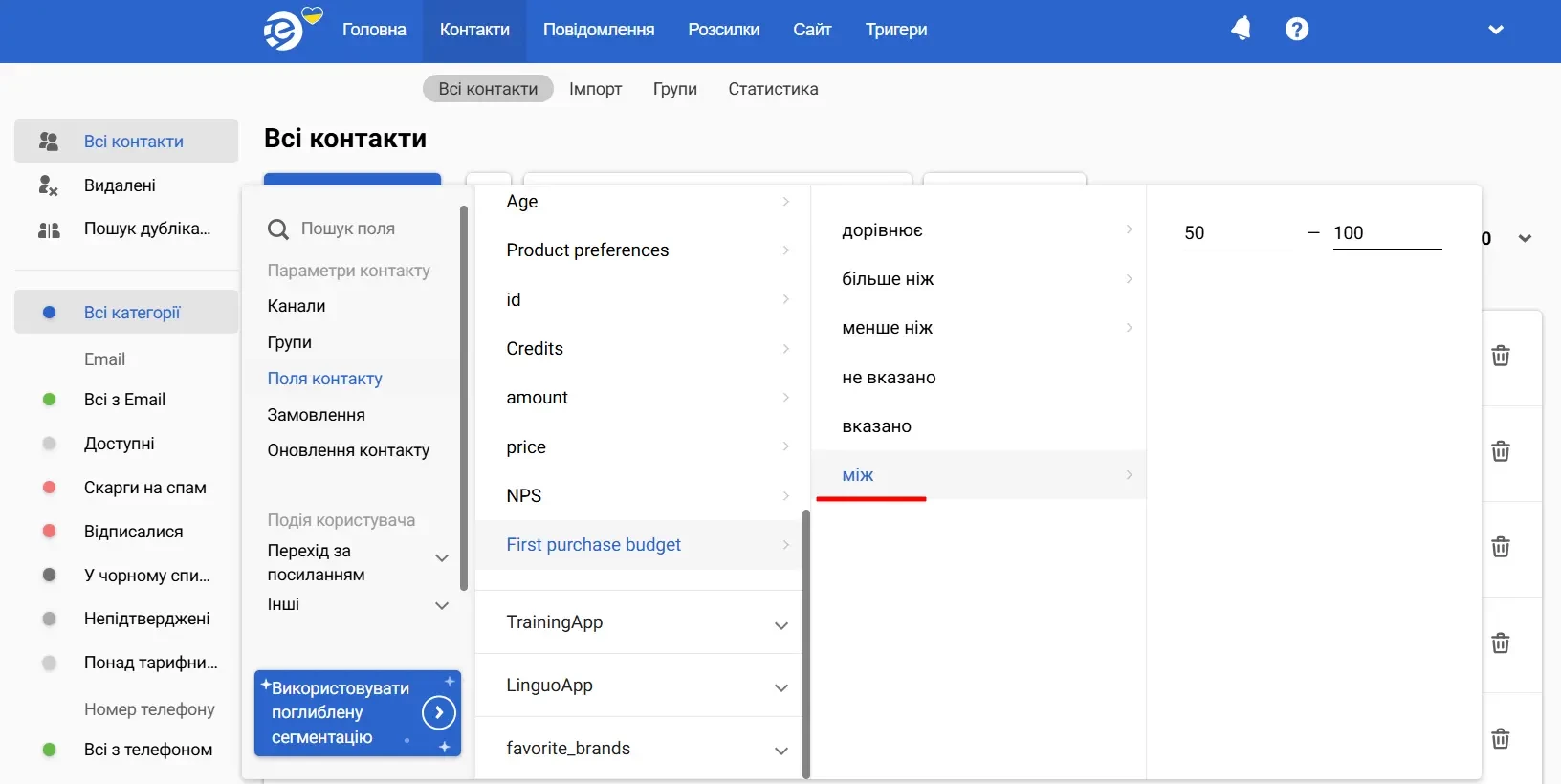The image size is (1561, 784).
Task: Click the eSputnik logo icon
Action: 283,32
